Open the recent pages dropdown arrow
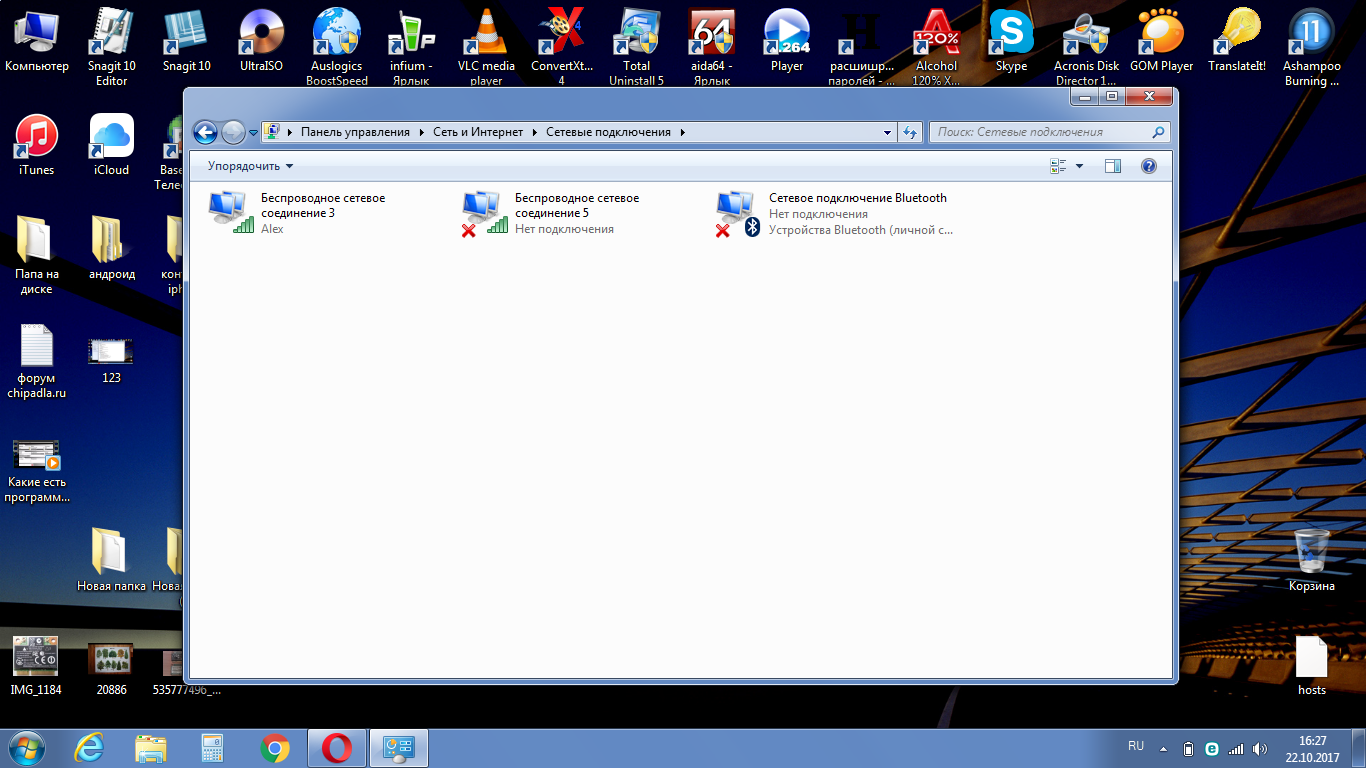Image resolution: width=1366 pixels, height=768 pixels. (x=253, y=132)
